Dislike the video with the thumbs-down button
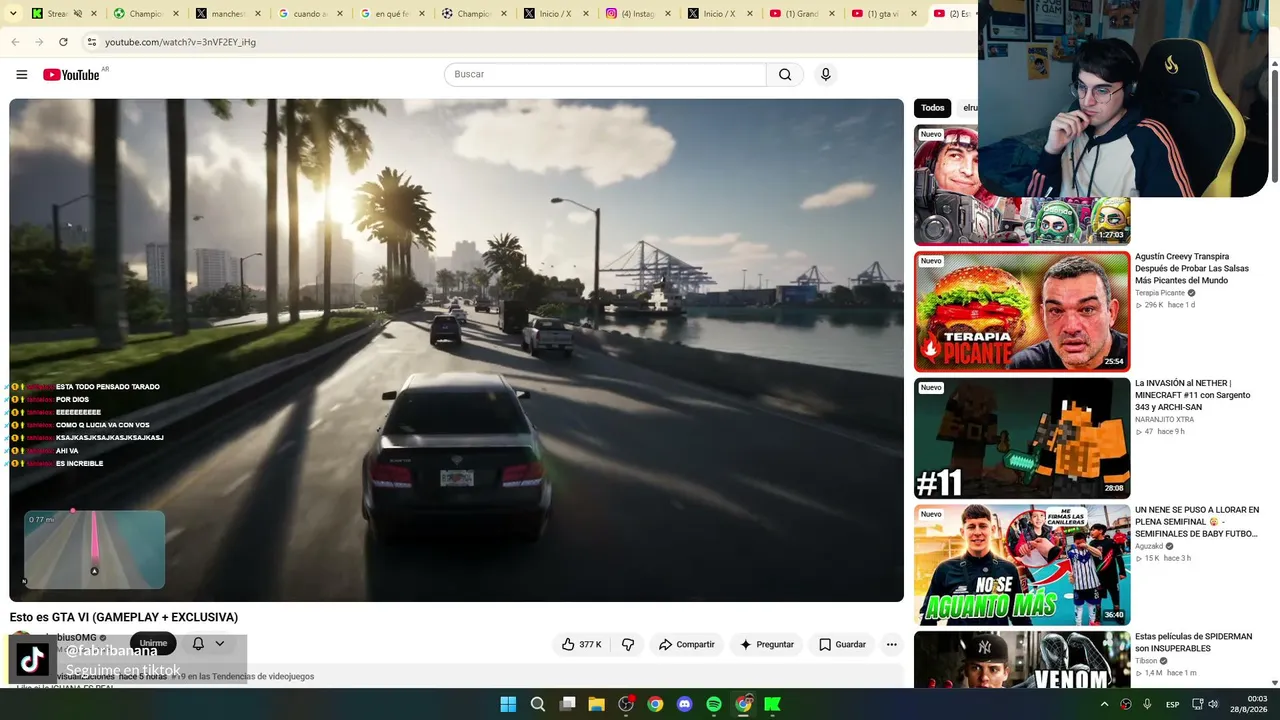Screen dimensions: 1280x720 [628, 645]
